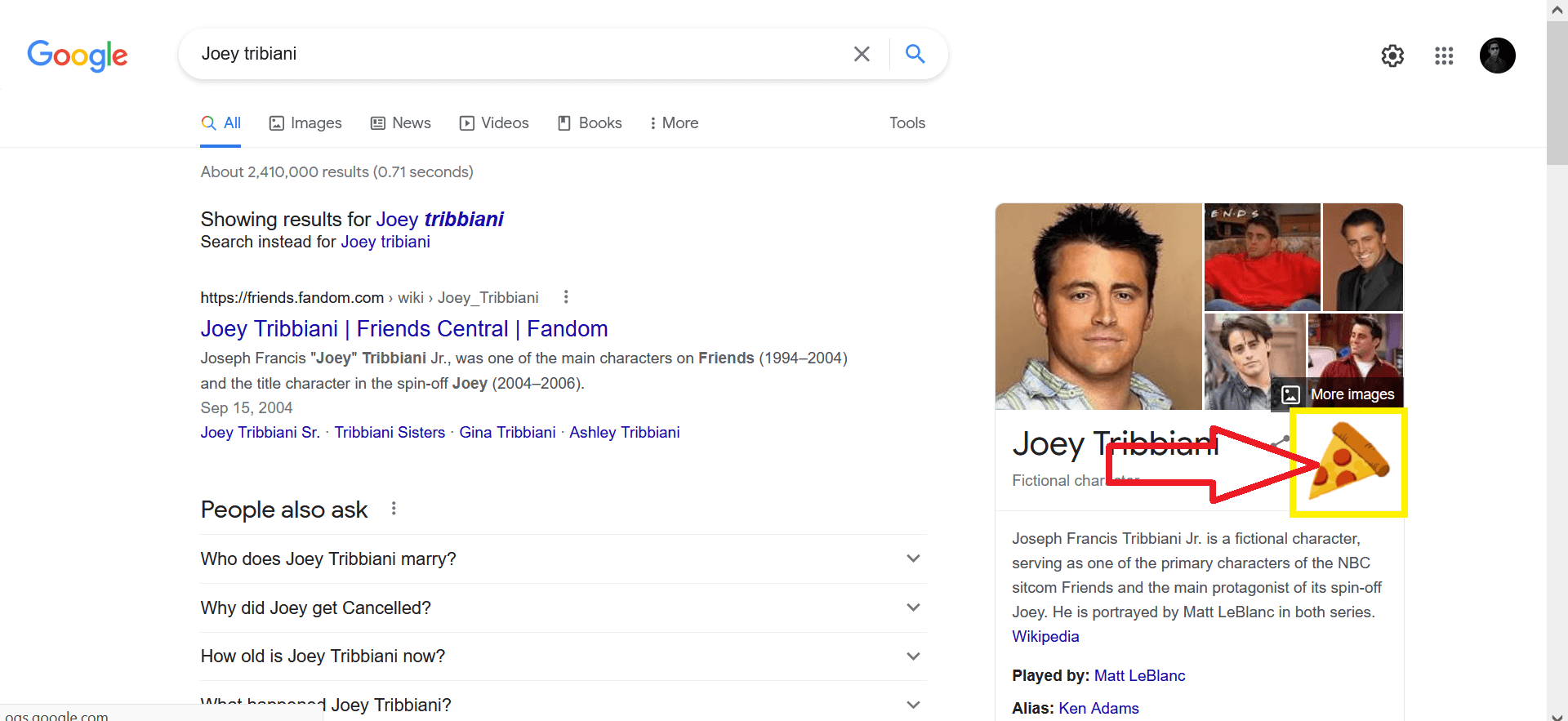
Task: Open the Google apps grid icon
Action: point(1444,56)
